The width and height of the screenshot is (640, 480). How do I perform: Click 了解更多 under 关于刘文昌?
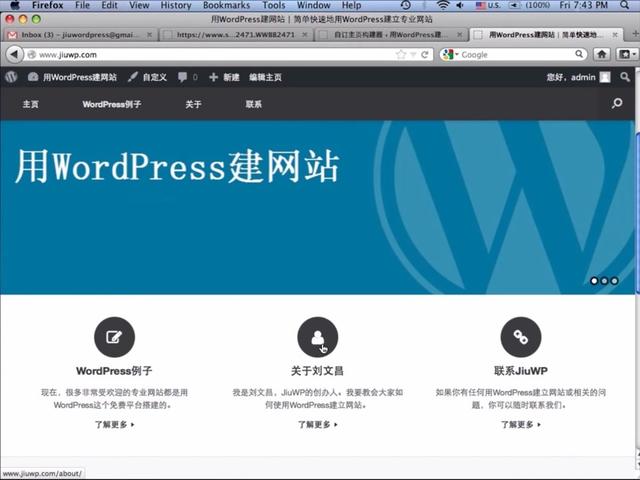(x=318, y=424)
